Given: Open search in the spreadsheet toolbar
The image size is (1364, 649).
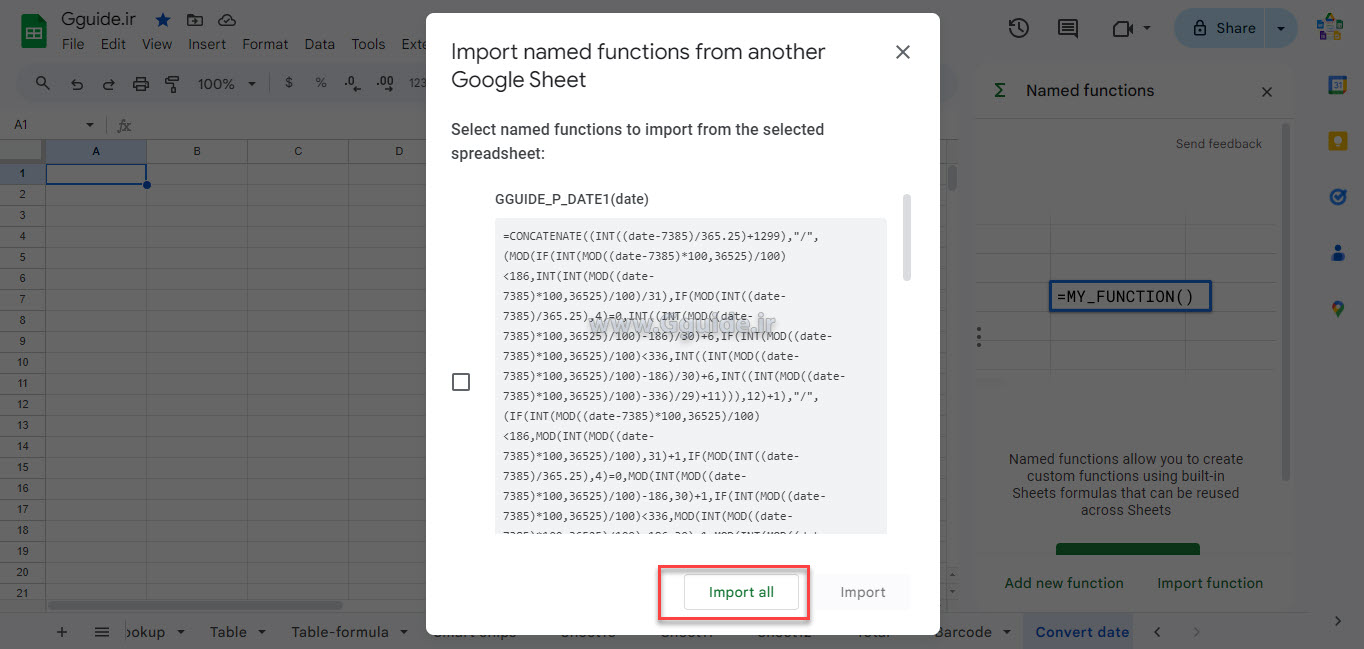Looking at the screenshot, I should 42,84.
